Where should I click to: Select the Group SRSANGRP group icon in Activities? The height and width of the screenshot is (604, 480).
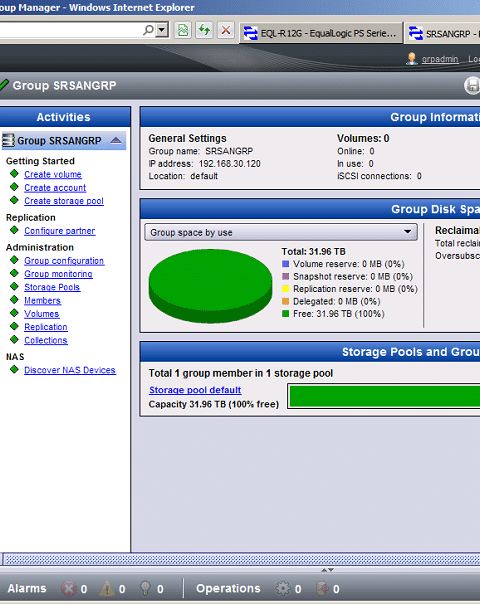(8, 140)
